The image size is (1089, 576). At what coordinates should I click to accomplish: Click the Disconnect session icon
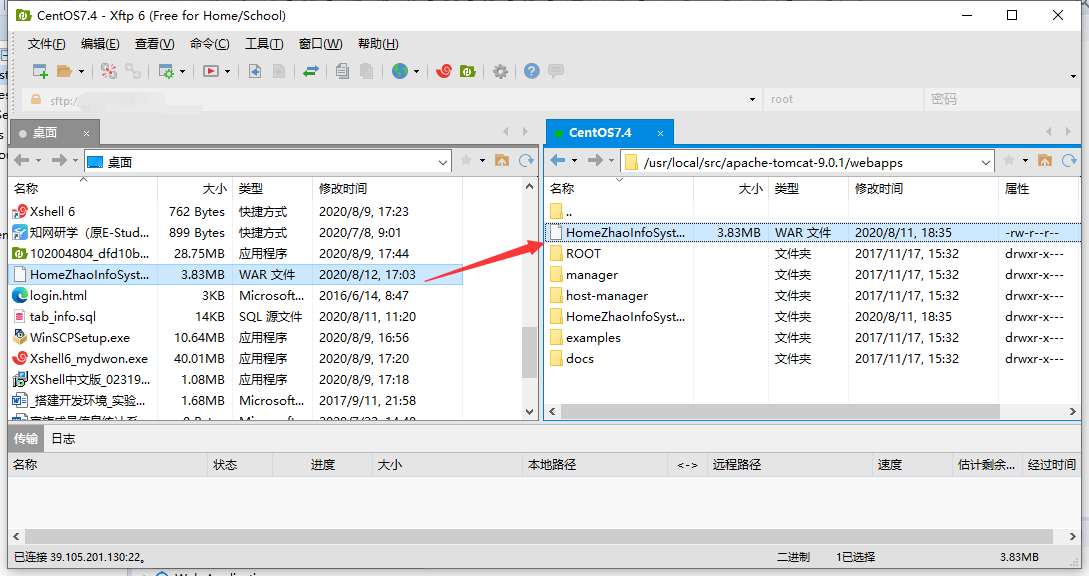108,71
